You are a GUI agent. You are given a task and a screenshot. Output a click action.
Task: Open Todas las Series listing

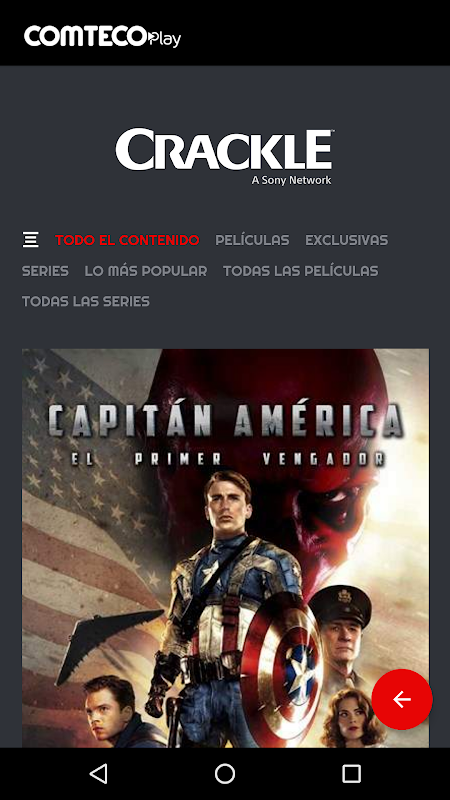tap(86, 301)
